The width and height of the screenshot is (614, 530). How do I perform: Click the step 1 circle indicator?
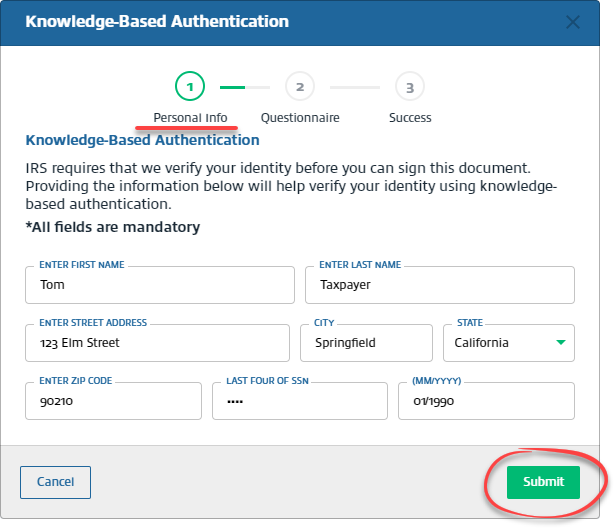(190, 87)
